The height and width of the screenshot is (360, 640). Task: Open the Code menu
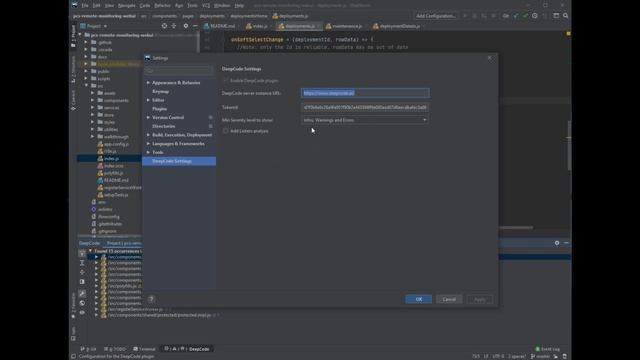(145, 5)
